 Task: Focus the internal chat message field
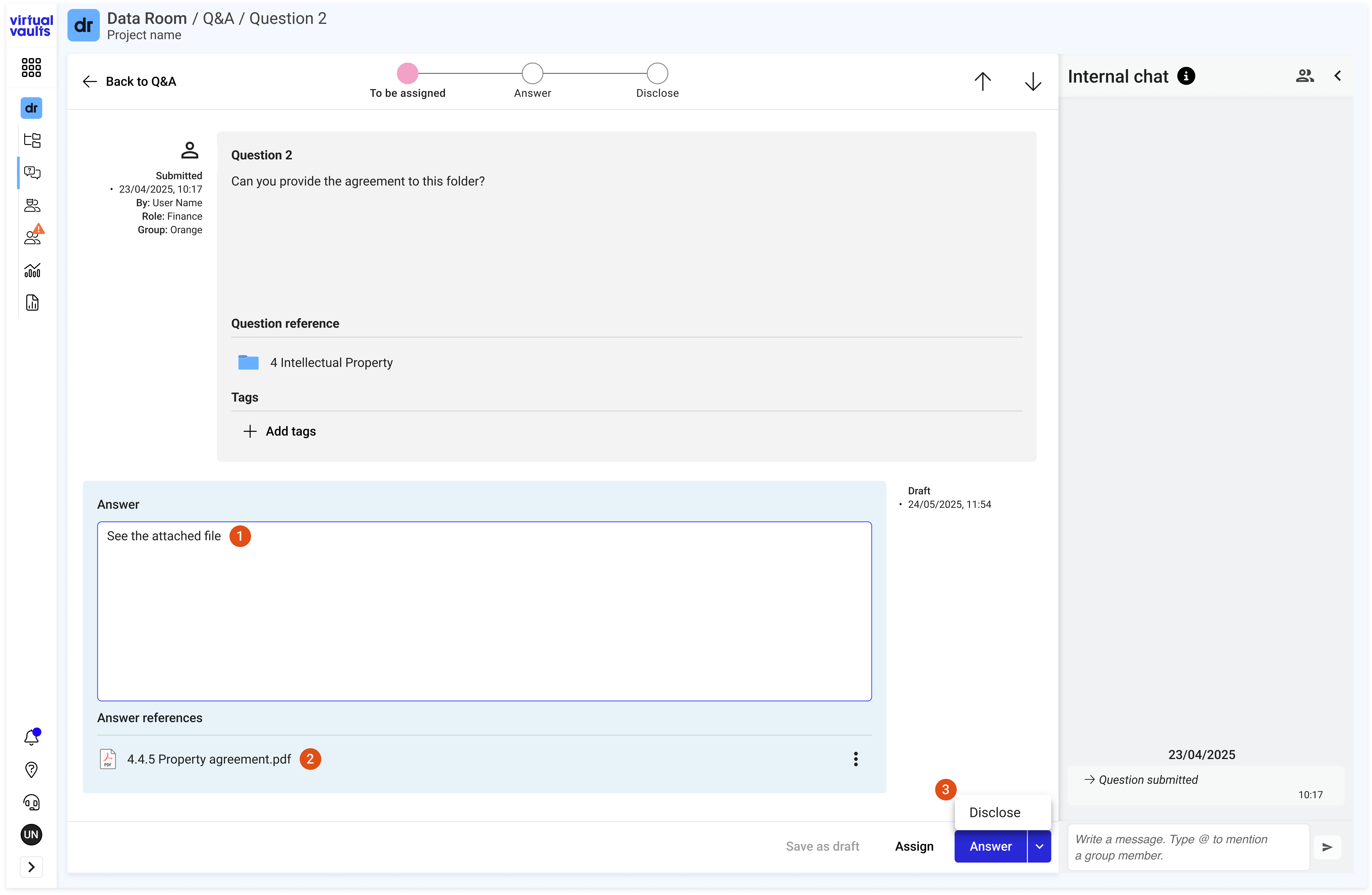point(1188,847)
